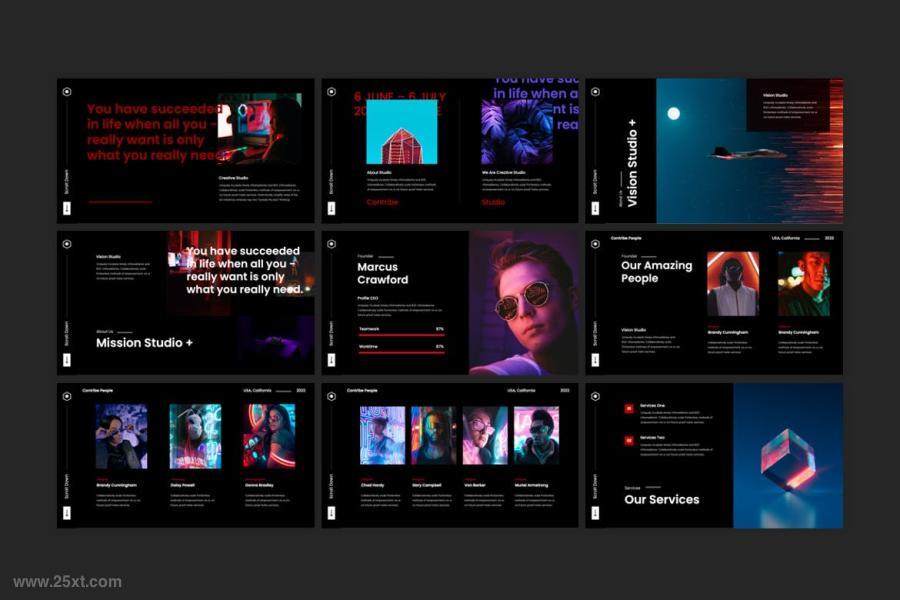Click "Donna Bradley" name
The height and width of the screenshot is (600, 900).
[259, 485]
